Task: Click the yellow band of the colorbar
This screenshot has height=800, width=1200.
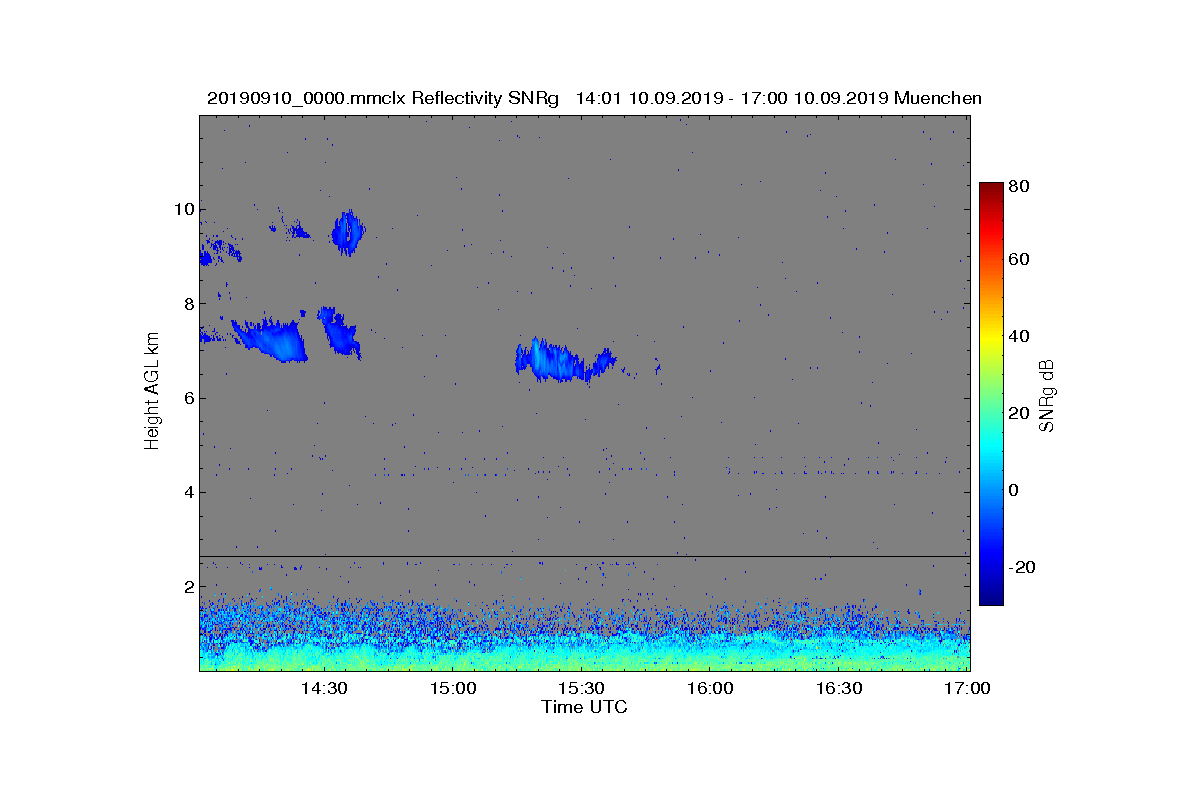Action: coord(991,340)
